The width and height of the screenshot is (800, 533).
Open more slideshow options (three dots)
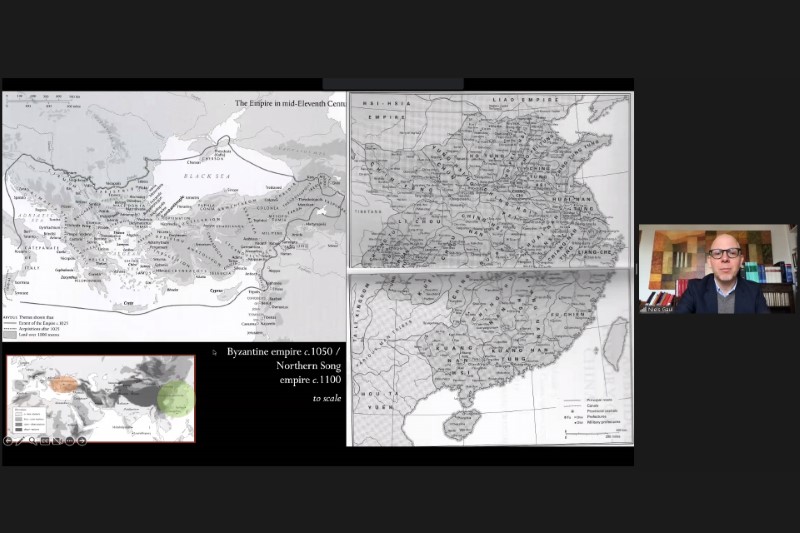pos(70,441)
